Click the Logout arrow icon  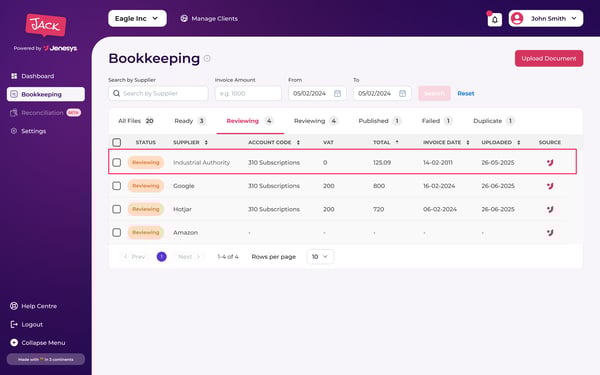click(x=14, y=324)
